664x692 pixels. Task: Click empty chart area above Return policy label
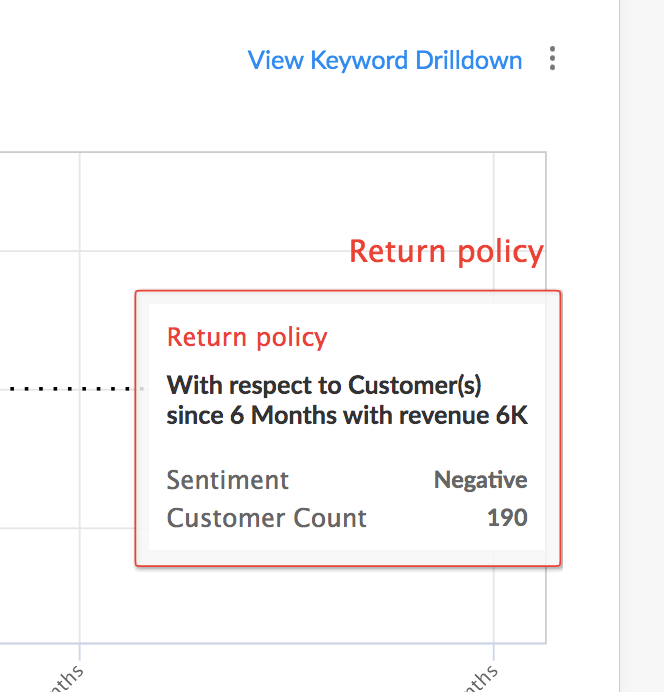300,200
